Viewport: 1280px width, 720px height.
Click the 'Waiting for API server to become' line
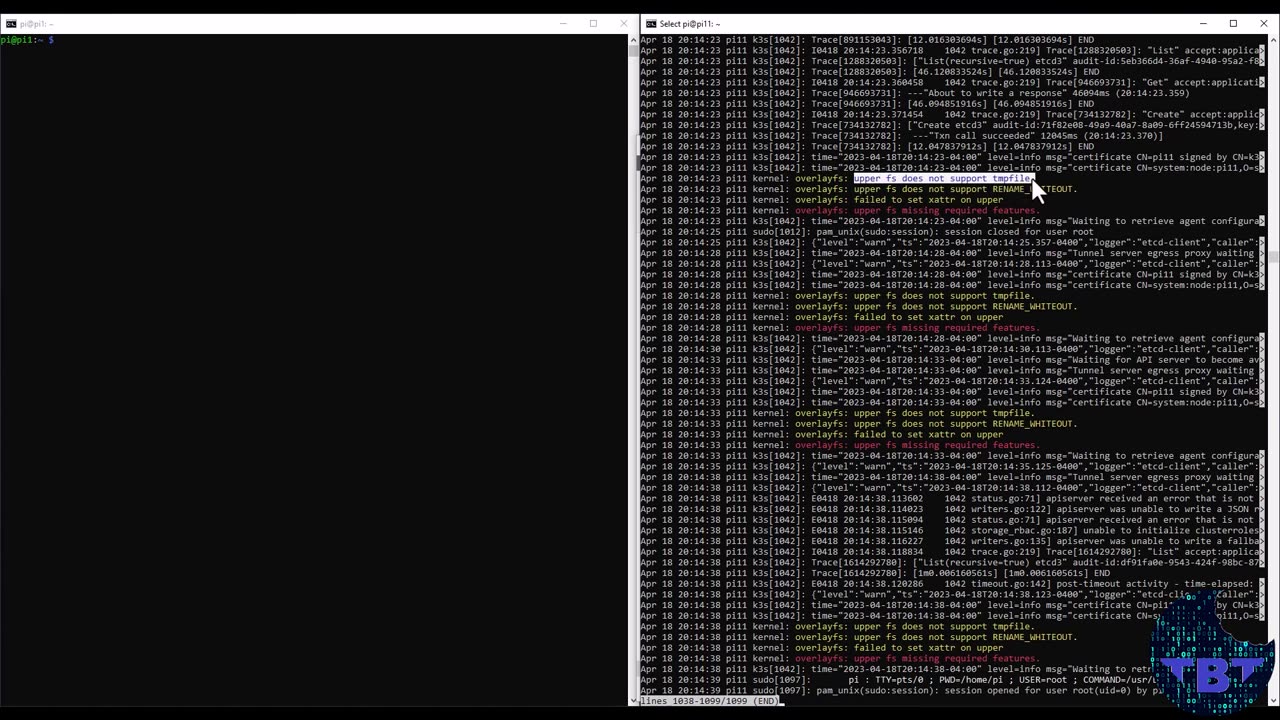[952, 360]
